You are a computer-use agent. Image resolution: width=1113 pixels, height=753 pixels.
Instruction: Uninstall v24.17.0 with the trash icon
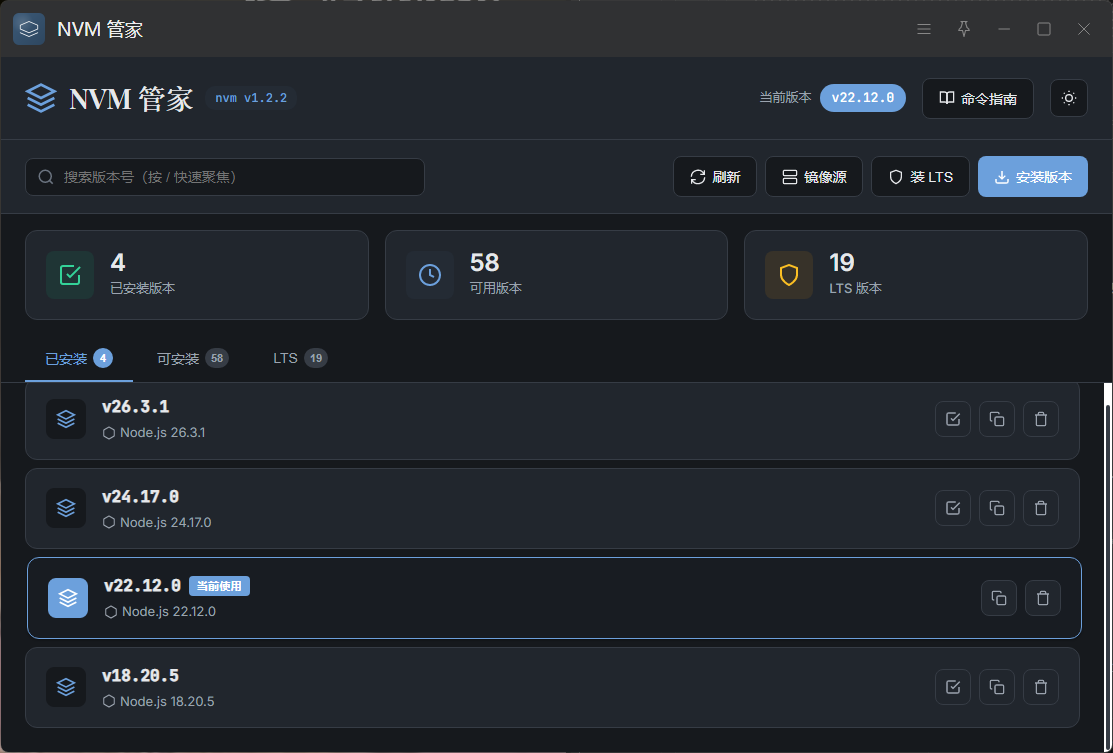[1041, 508]
